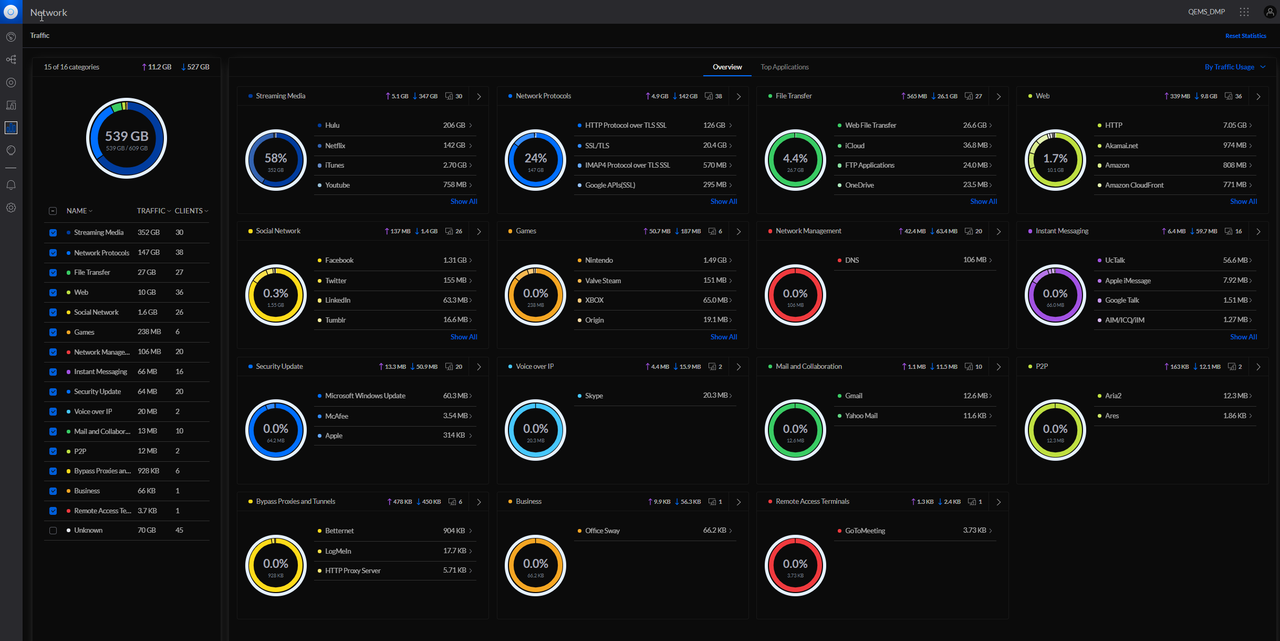Open the Skype application row

click(656, 395)
